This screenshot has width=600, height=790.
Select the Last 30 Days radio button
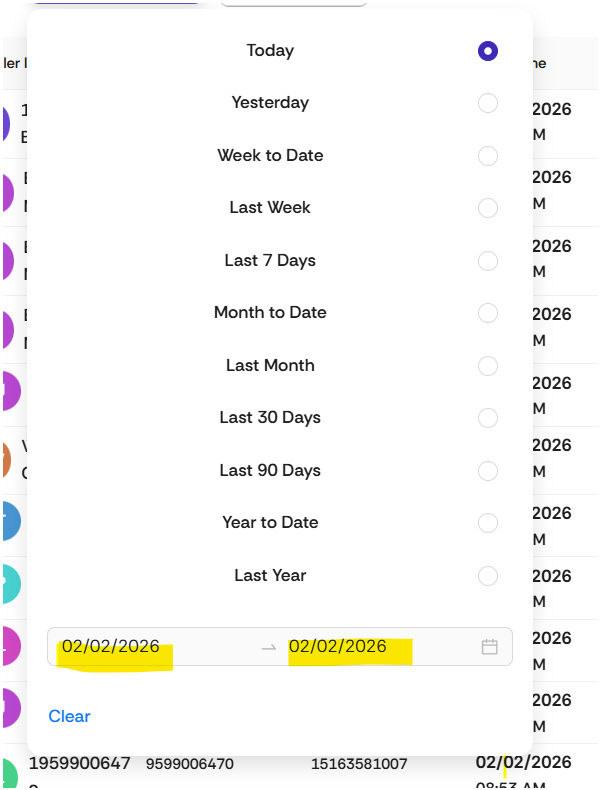pos(488,418)
